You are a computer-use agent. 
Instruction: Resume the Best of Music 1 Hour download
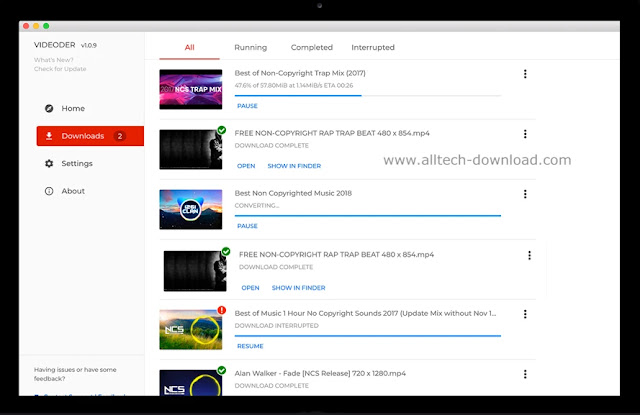click(250, 346)
